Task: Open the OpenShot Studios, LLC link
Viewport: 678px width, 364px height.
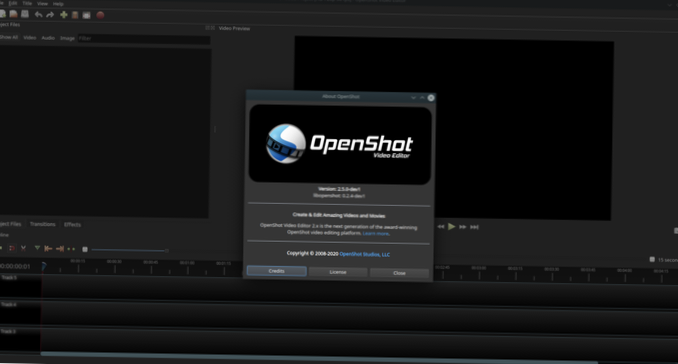Action: point(365,254)
